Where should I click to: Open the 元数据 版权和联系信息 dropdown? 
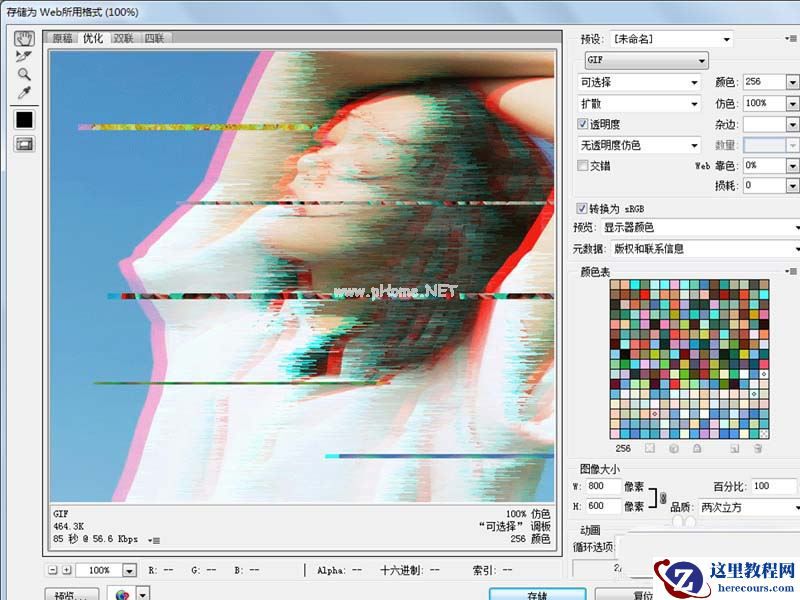tap(705, 249)
